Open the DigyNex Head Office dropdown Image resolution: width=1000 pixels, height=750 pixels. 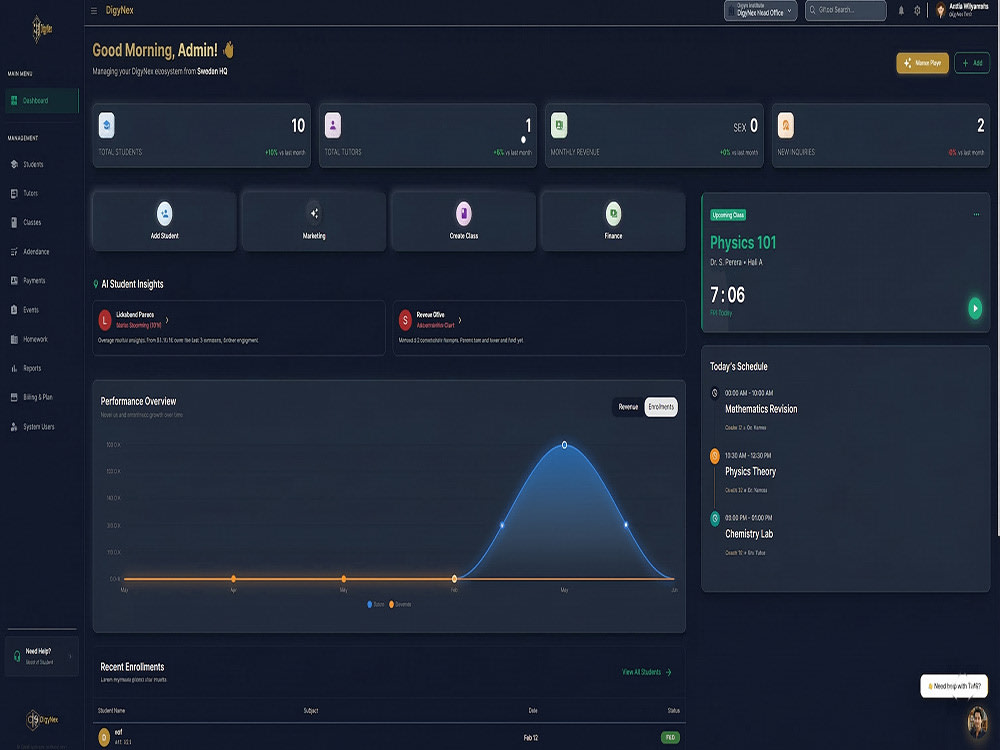click(x=760, y=10)
